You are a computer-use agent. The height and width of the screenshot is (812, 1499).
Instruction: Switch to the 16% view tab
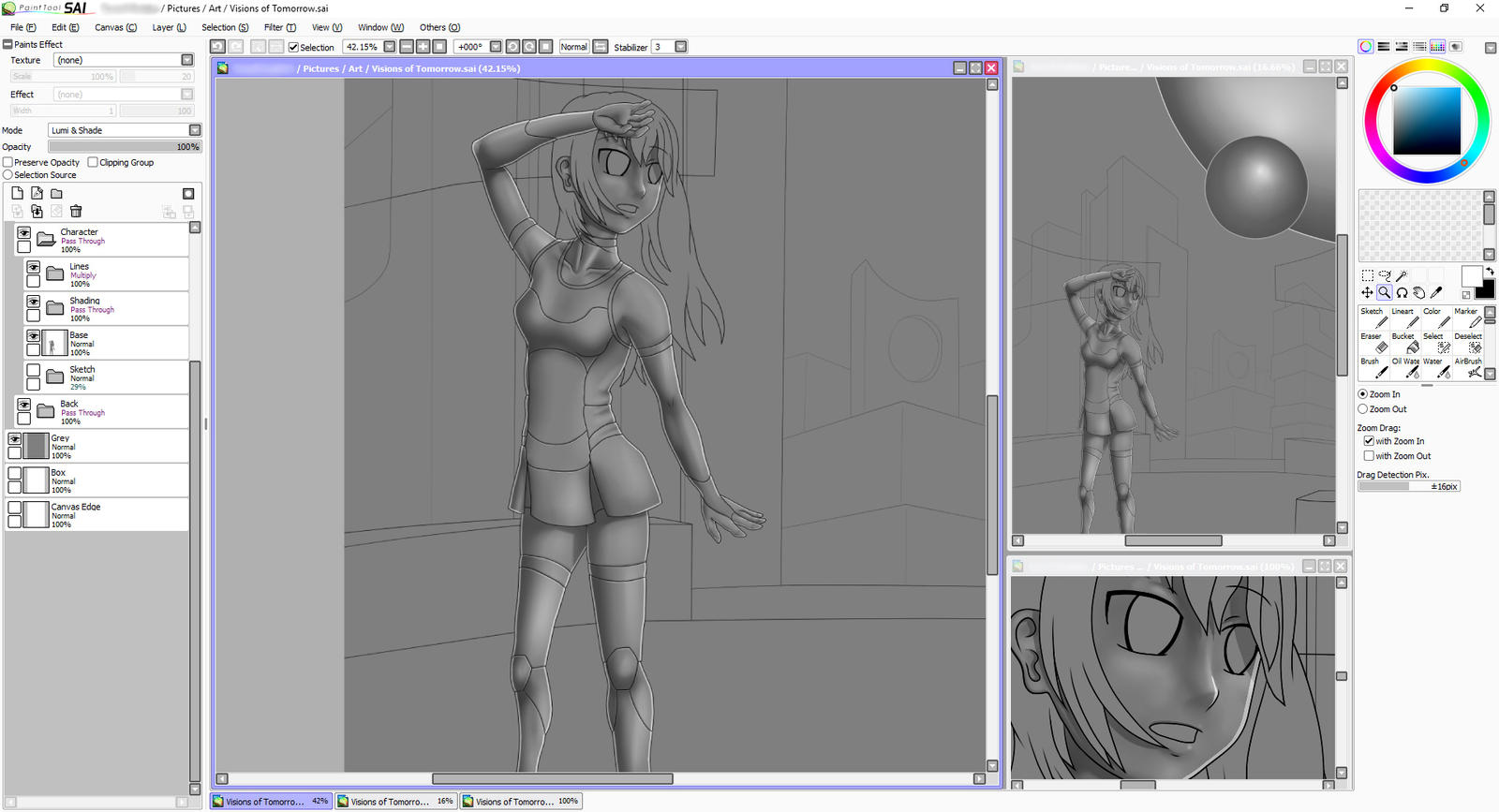pos(395,801)
